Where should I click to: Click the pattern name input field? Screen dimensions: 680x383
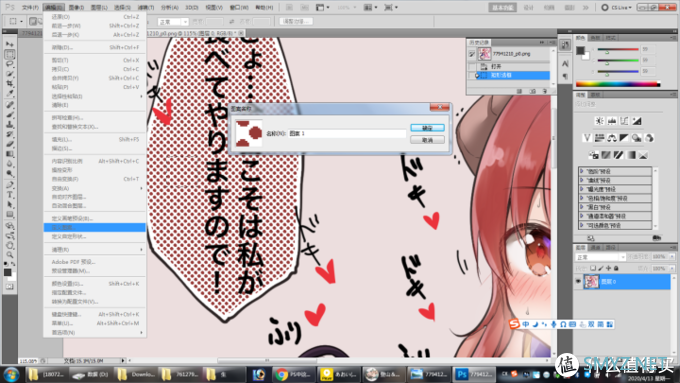347,134
